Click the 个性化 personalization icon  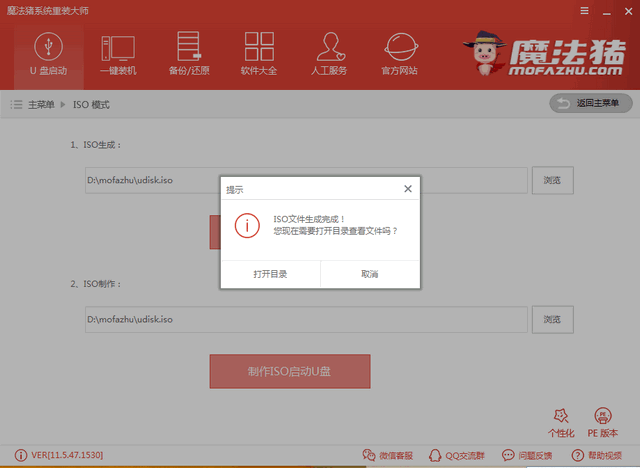pyautogui.click(x=561, y=422)
